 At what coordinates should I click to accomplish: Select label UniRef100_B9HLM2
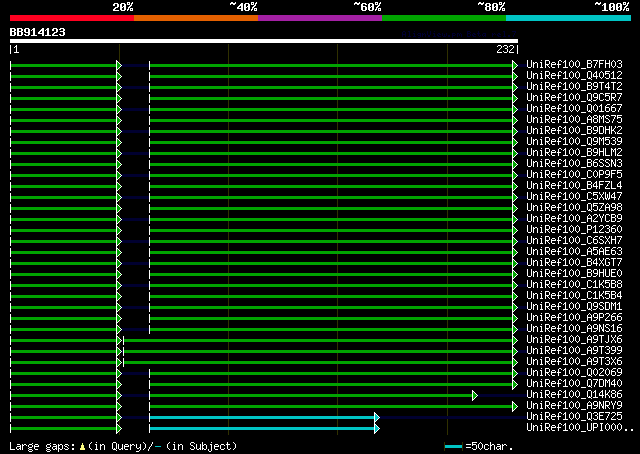click(574, 152)
